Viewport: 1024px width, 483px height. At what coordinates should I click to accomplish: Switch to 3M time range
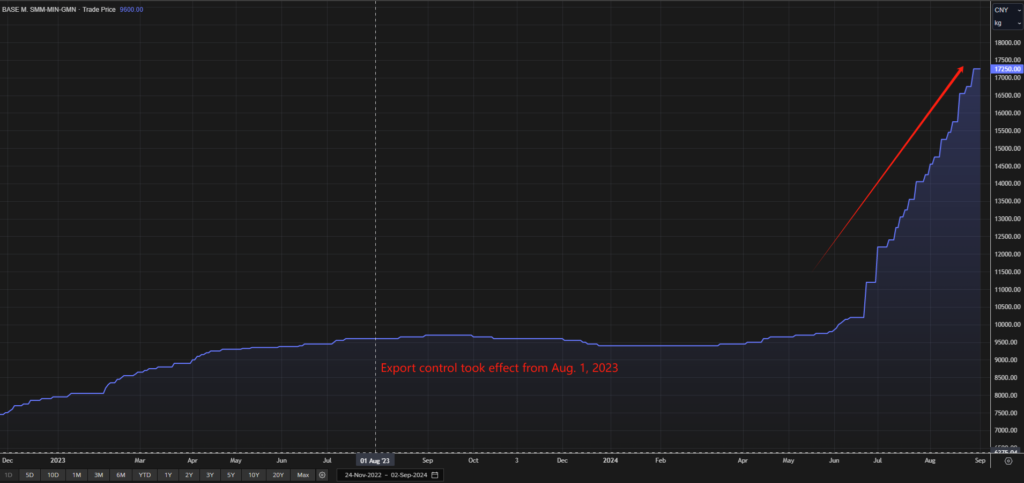pos(99,475)
